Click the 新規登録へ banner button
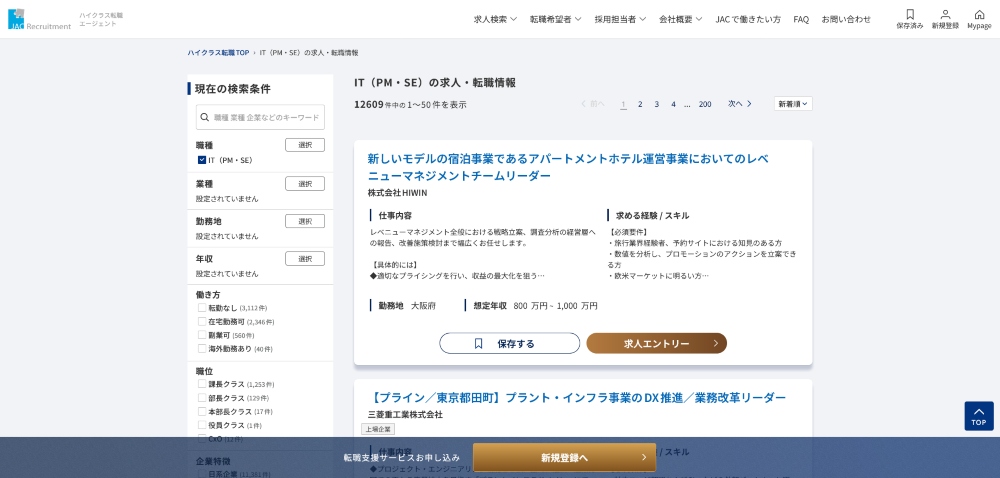The image size is (1000, 478). tap(564, 457)
